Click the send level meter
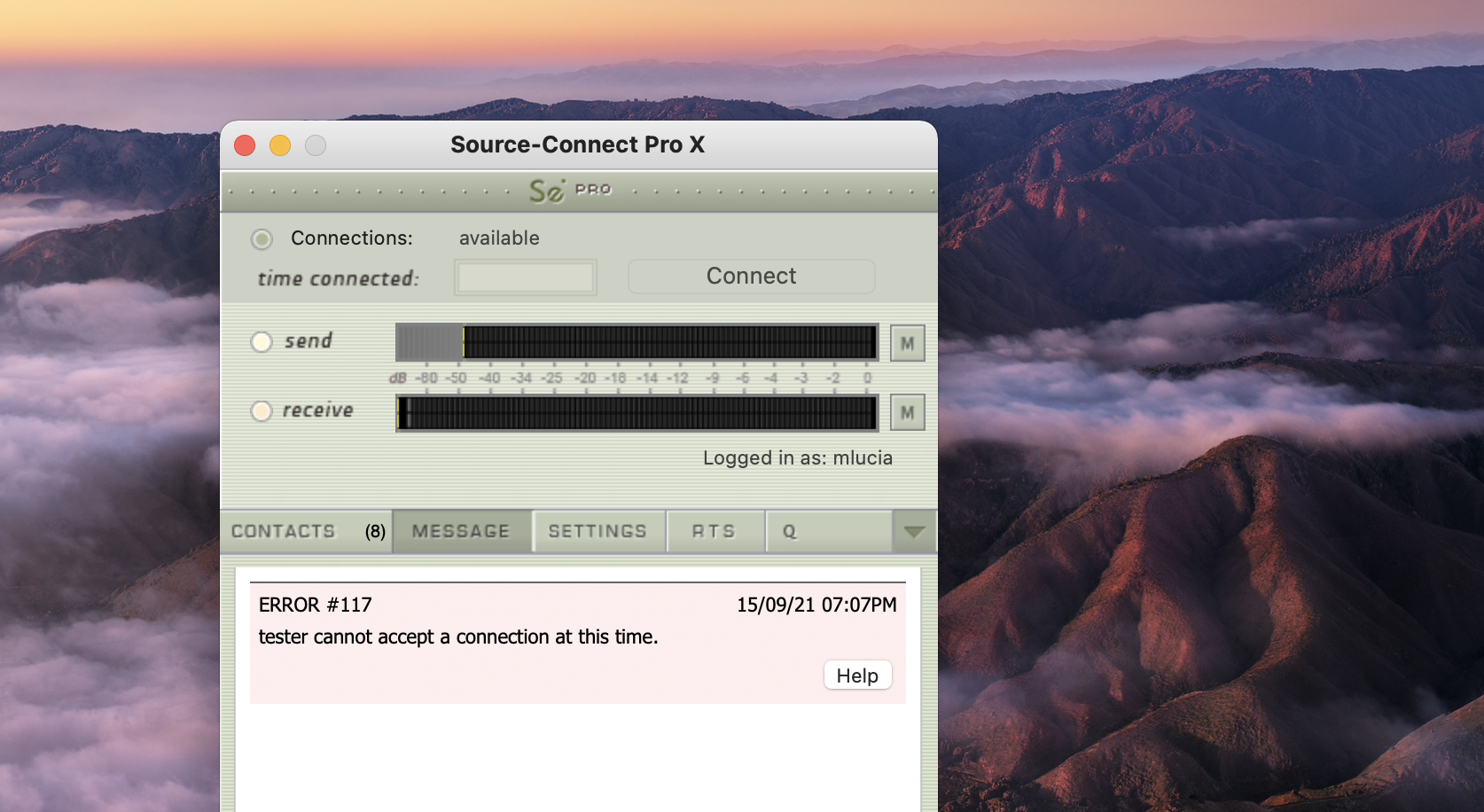 [637, 342]
